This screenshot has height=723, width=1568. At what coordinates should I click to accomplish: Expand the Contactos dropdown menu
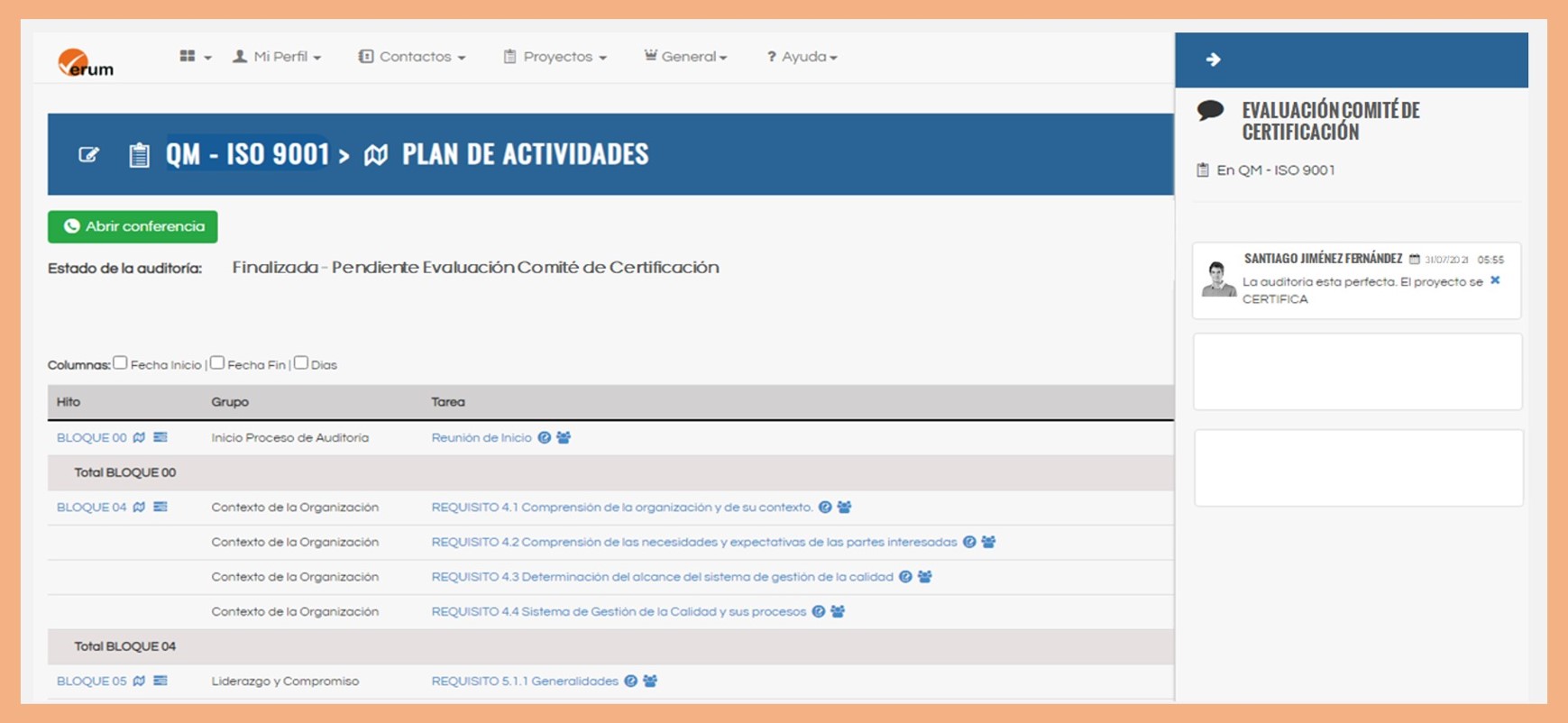point(412,57)
